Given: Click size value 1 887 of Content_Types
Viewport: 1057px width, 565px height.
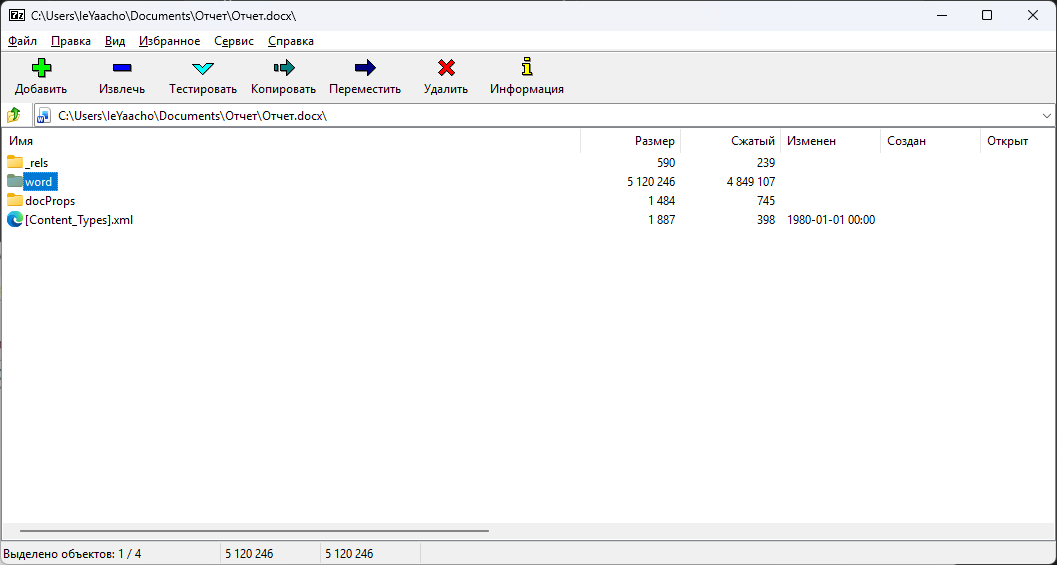Looking at the screenshot, I should [661, 219].
